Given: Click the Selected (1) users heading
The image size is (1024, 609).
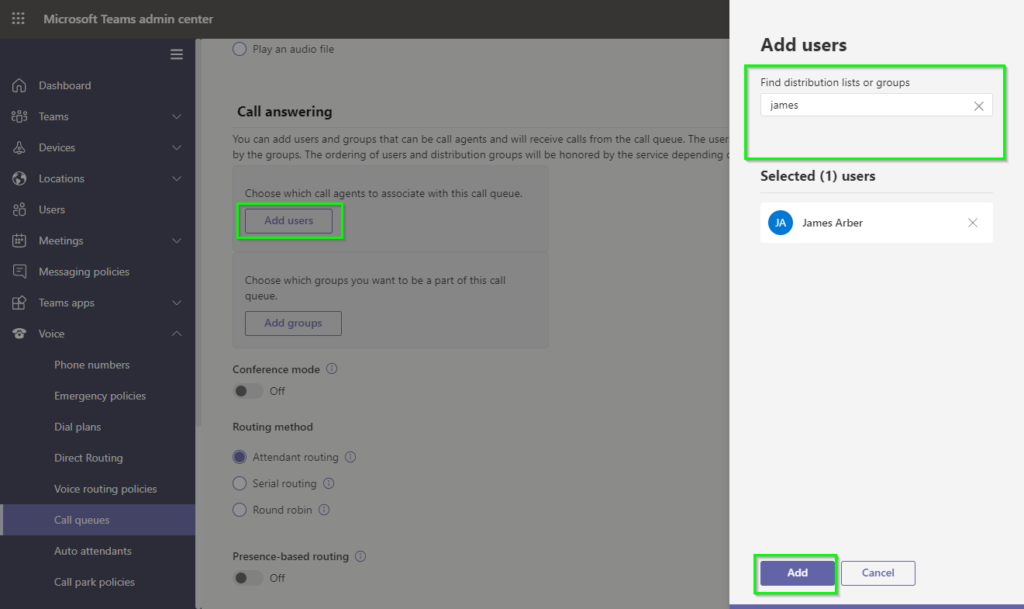Looking at the screenshot, I should [818, 176].
